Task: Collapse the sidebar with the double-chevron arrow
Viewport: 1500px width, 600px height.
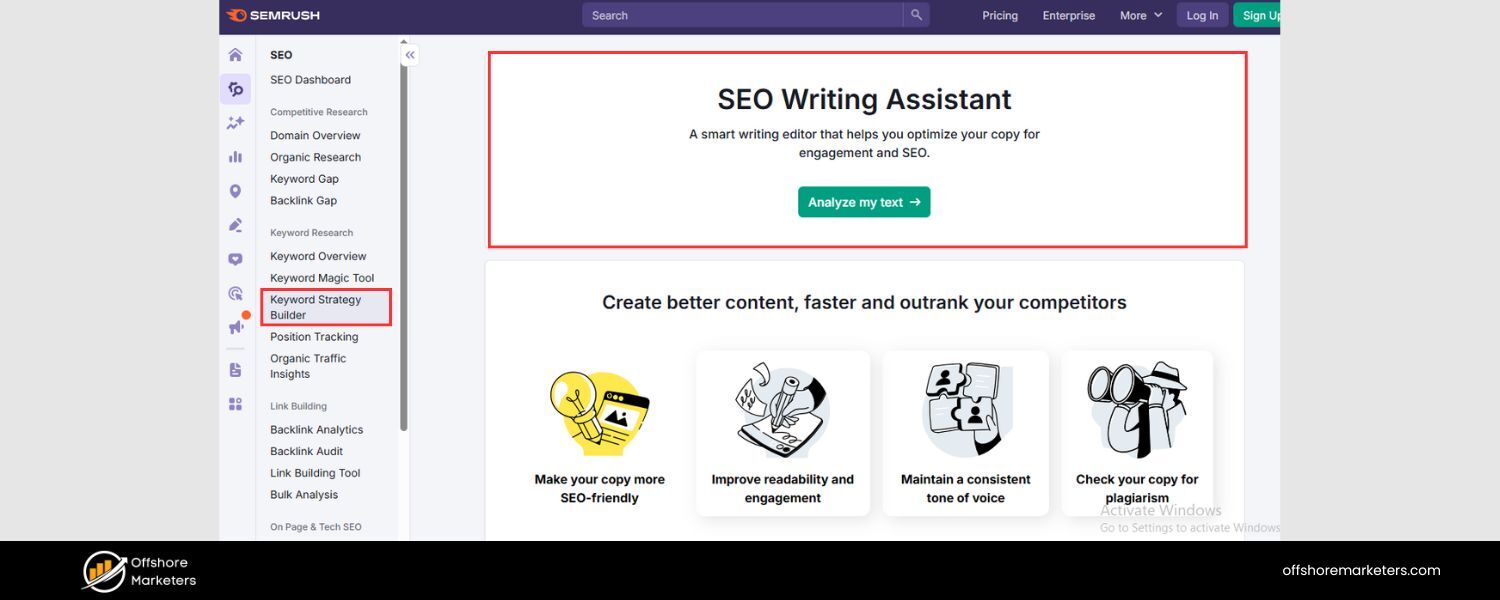Action: (409, 55)
